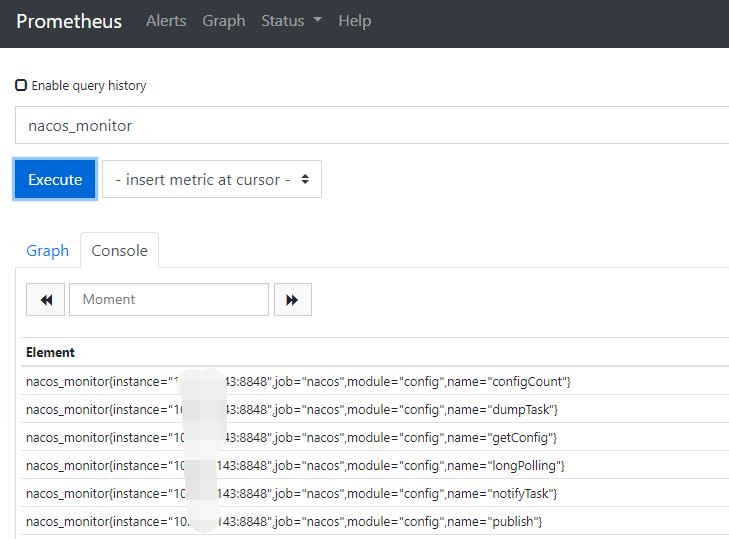729x539 pixels.
Task: Step forward in time with fast-forward icon
Action: coord(292,300)
